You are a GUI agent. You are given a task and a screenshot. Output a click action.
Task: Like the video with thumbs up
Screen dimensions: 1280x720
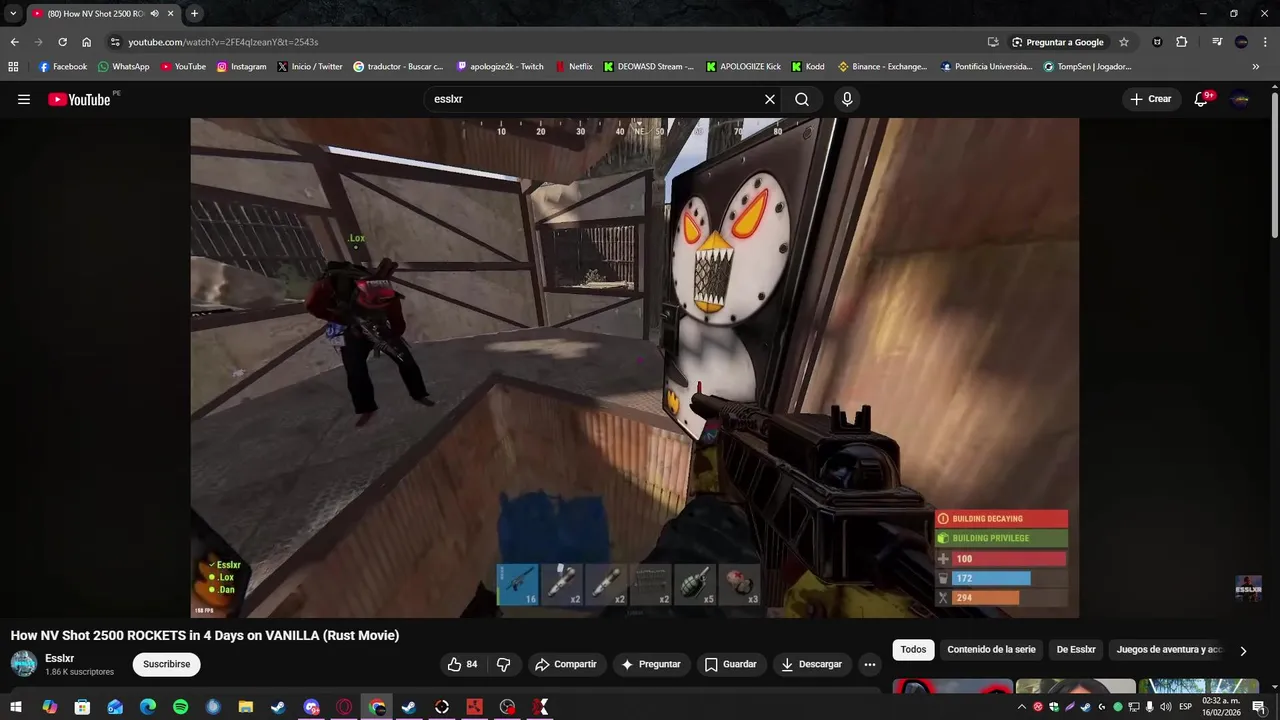(462, 664)
